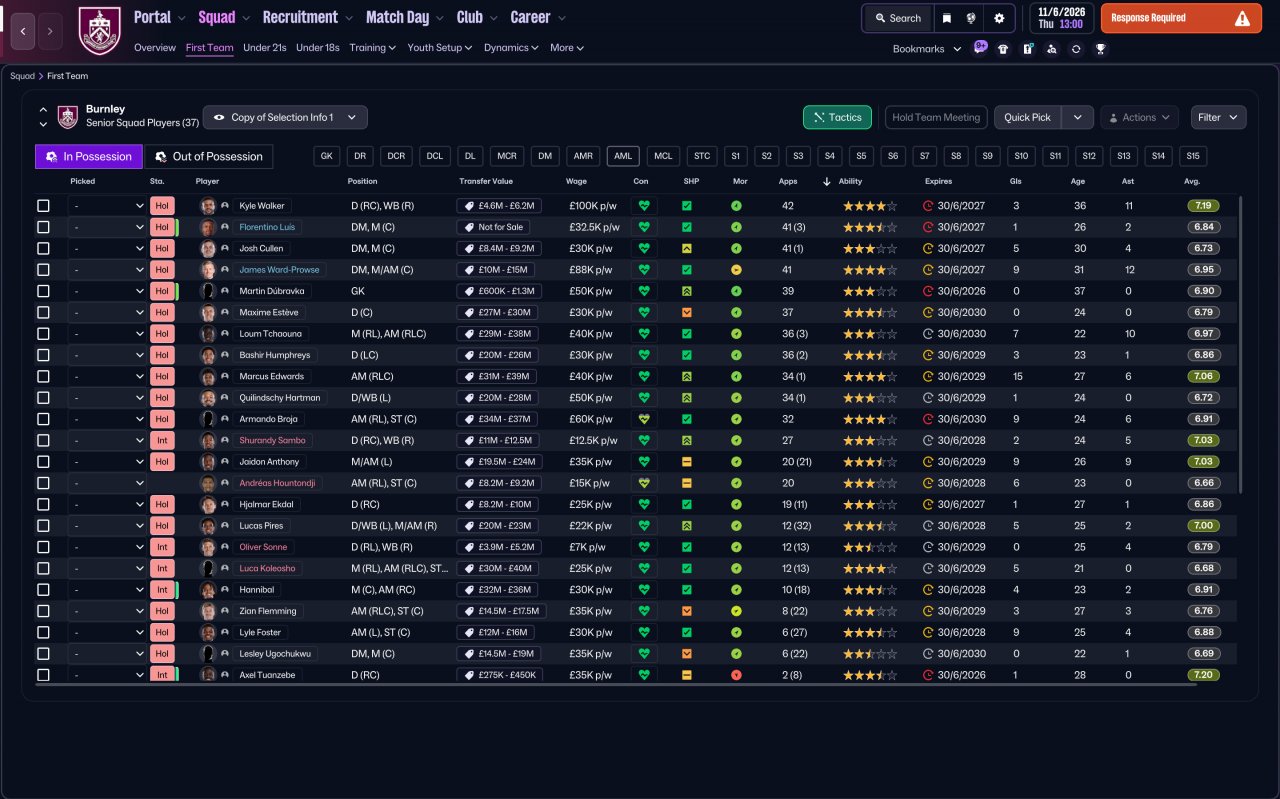The width and height of the screenshot is (1280, 799).
Task: Open the Recruitment menu
Action: pyautogui.click(x=308, y=17)
